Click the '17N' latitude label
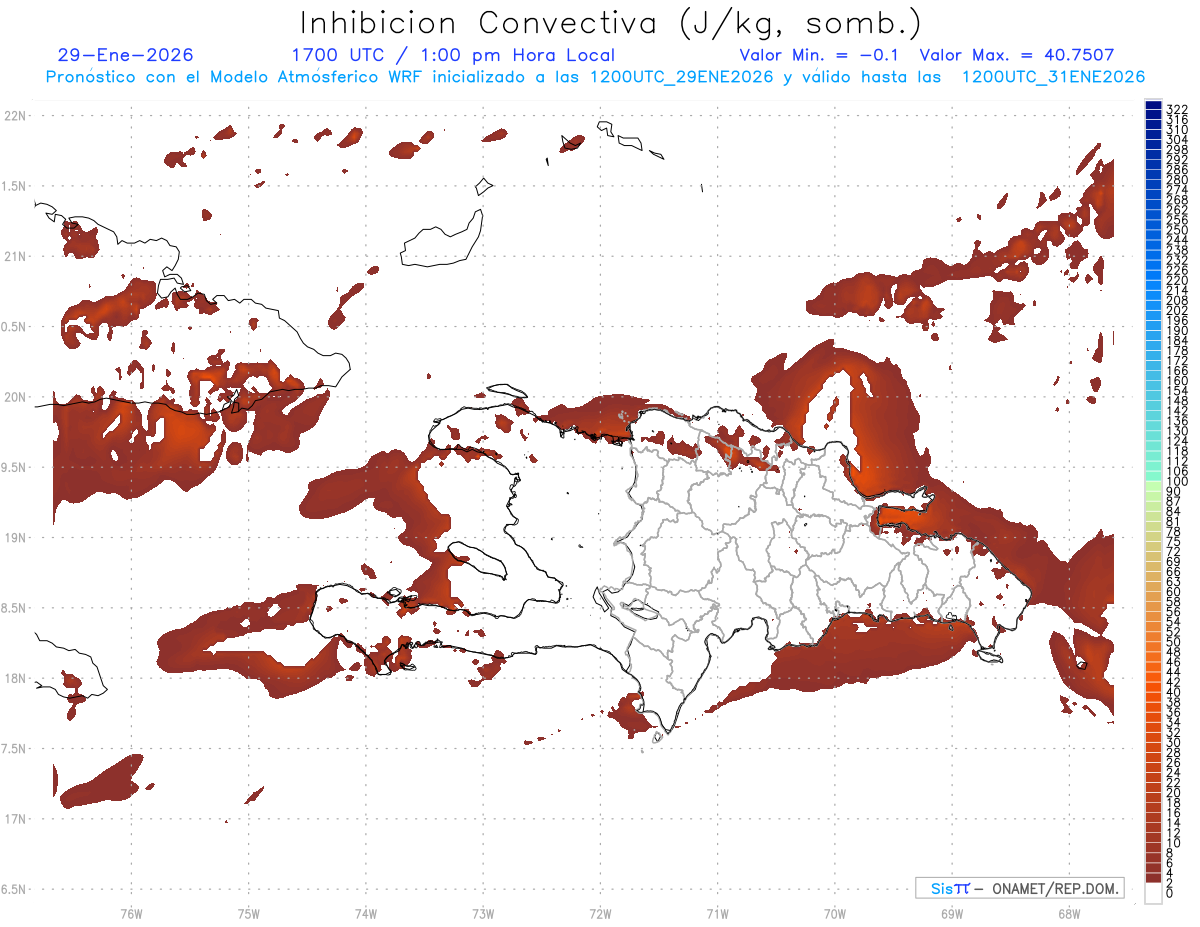 [15, 819]
